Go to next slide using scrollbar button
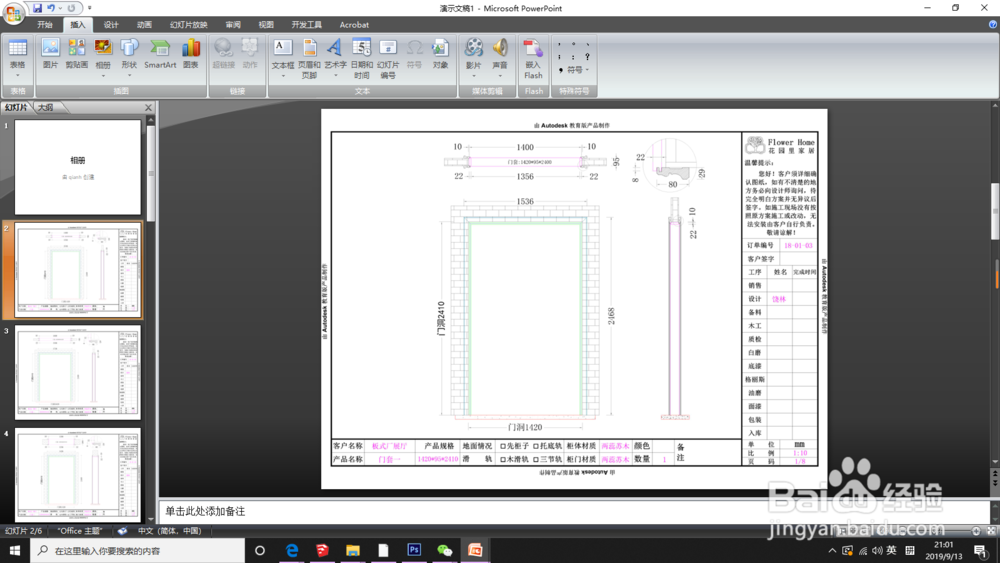Viewport: 1000px width, 563px height. point(994,484)
